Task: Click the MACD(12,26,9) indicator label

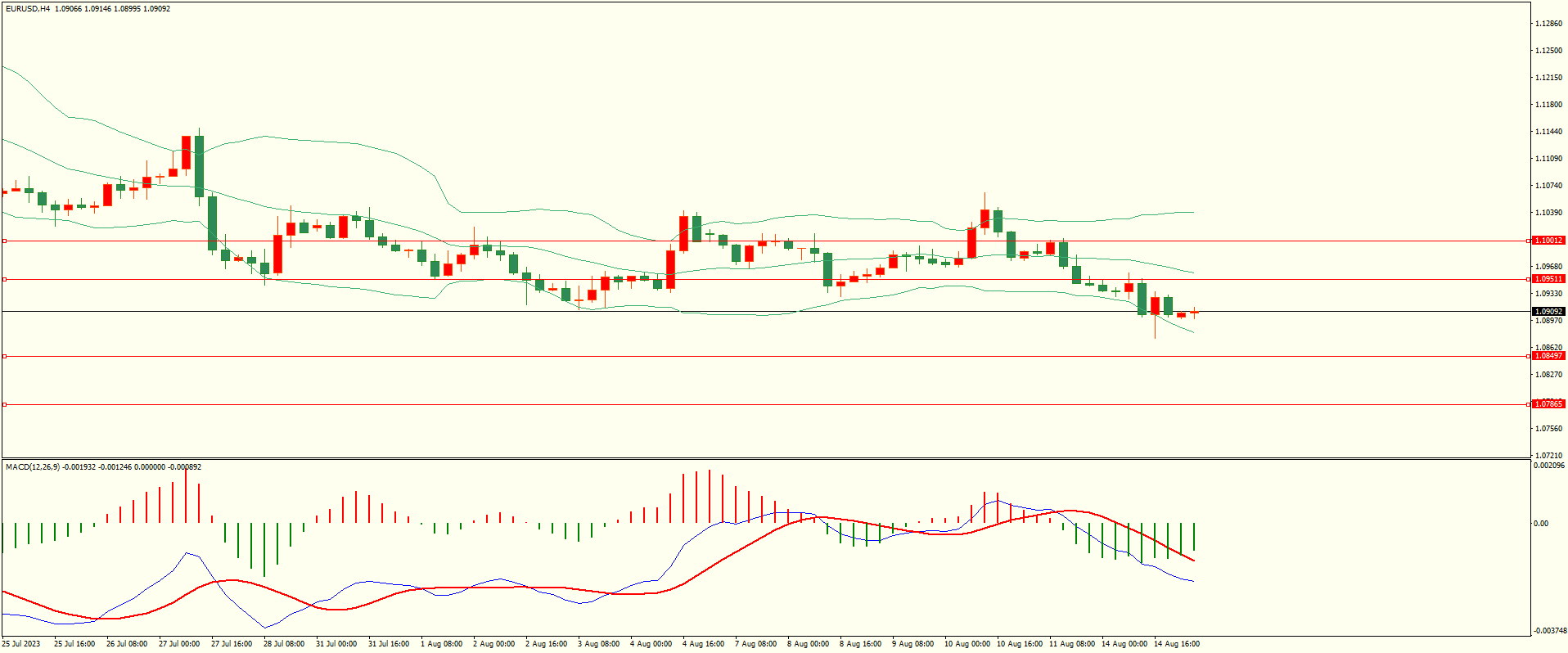Action: click(33, 467)
